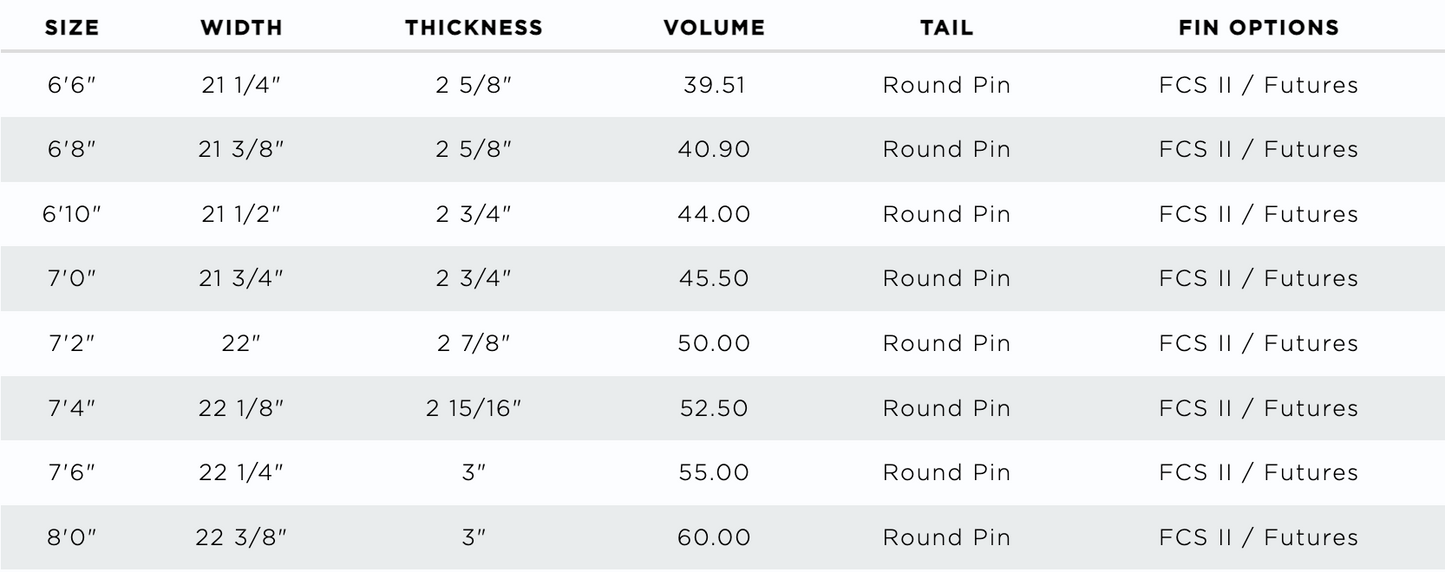Click the WIDTH column header
The width and height of the screenshot is (1445, 572).
pos(242,28)
